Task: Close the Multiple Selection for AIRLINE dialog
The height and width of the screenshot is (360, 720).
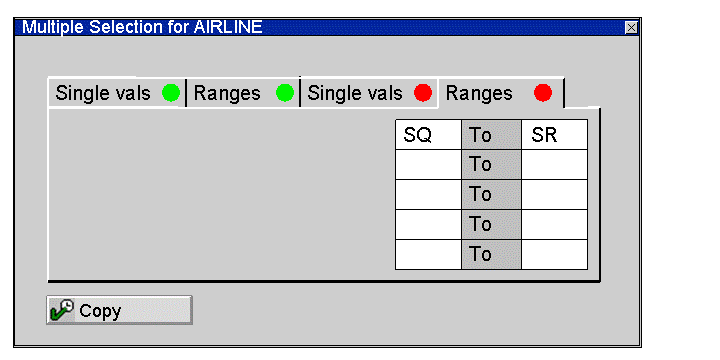Action: point(631,28)
